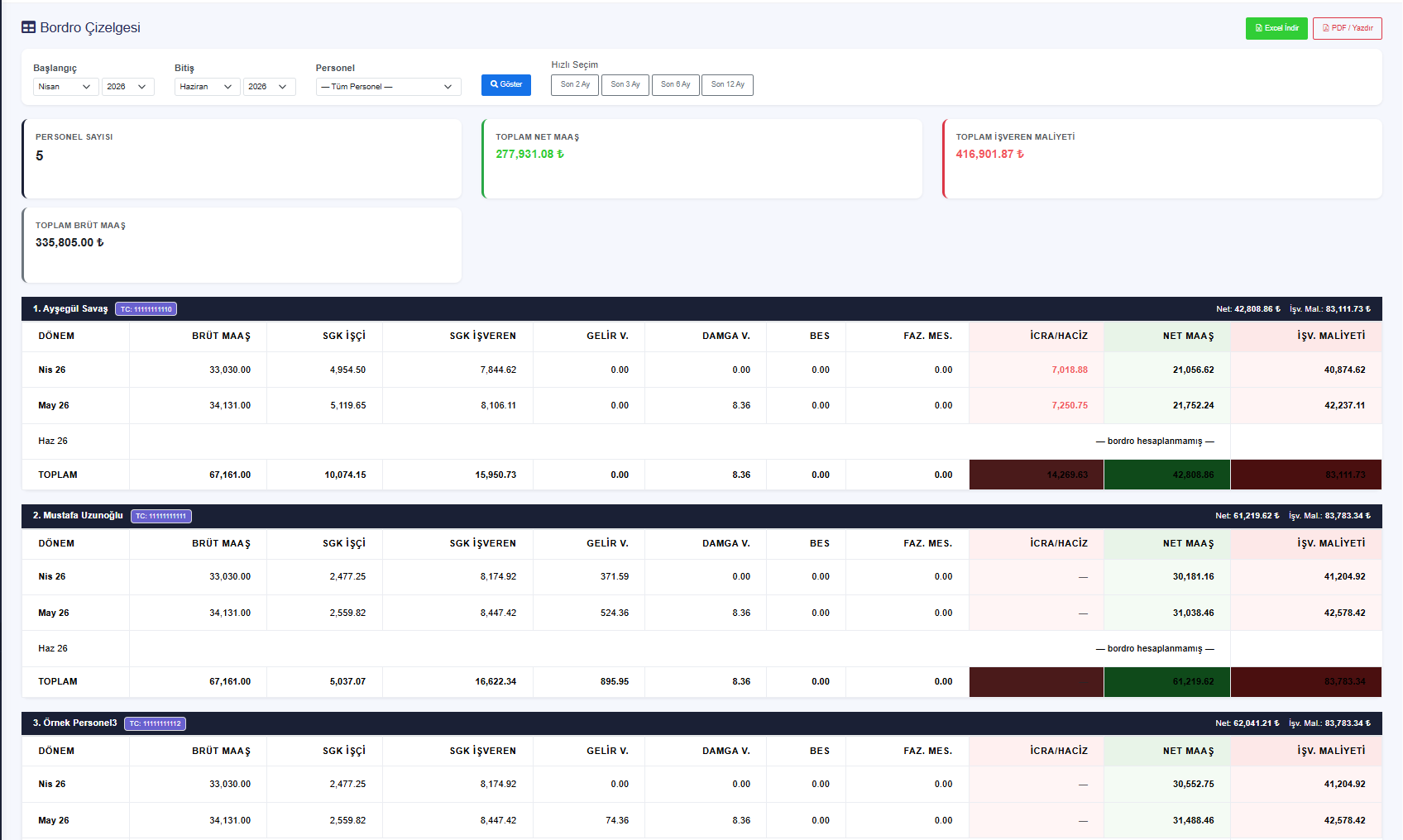Click the Personel Sayısı summary card
Screen dimensions: 1403x840
click(242, 159)
